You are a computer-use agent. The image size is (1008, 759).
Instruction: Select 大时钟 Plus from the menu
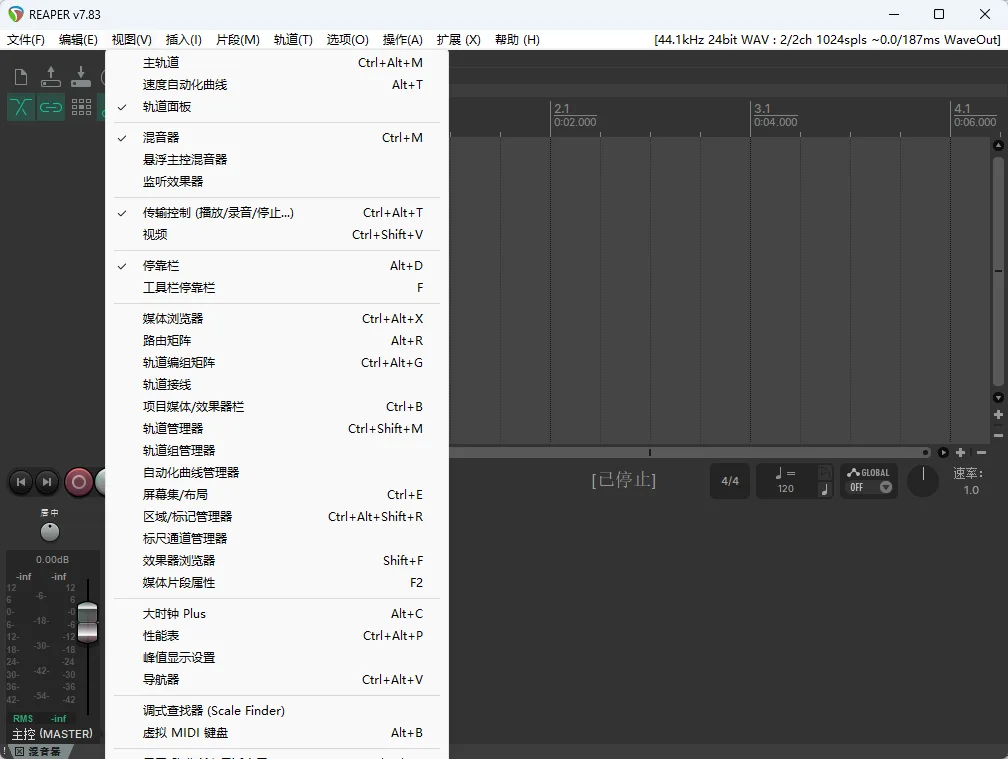277,614
